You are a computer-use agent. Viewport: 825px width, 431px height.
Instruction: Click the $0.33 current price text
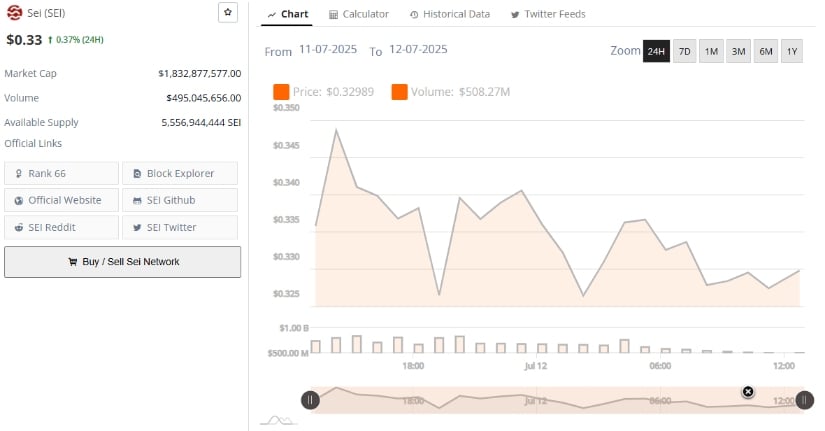[x=24, y=40]
